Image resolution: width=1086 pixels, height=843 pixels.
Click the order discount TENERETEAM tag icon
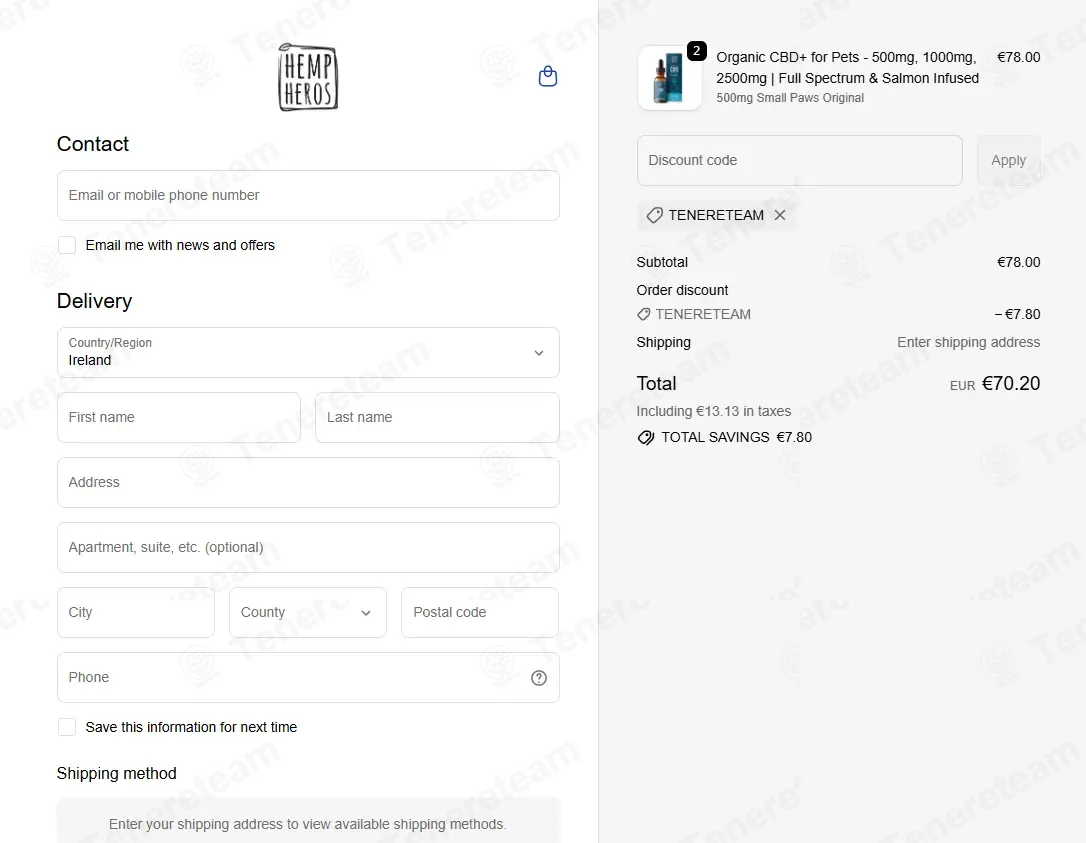click(643, 314)
